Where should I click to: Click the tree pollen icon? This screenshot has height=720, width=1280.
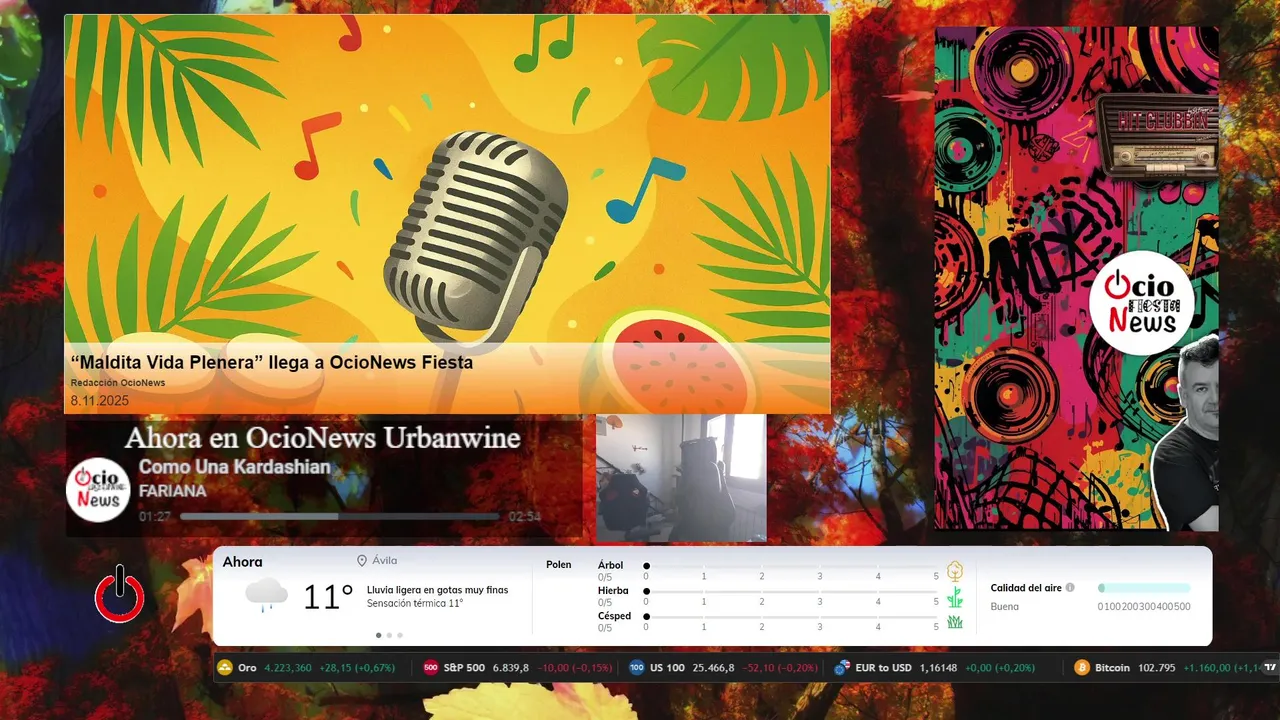(955, 571)
